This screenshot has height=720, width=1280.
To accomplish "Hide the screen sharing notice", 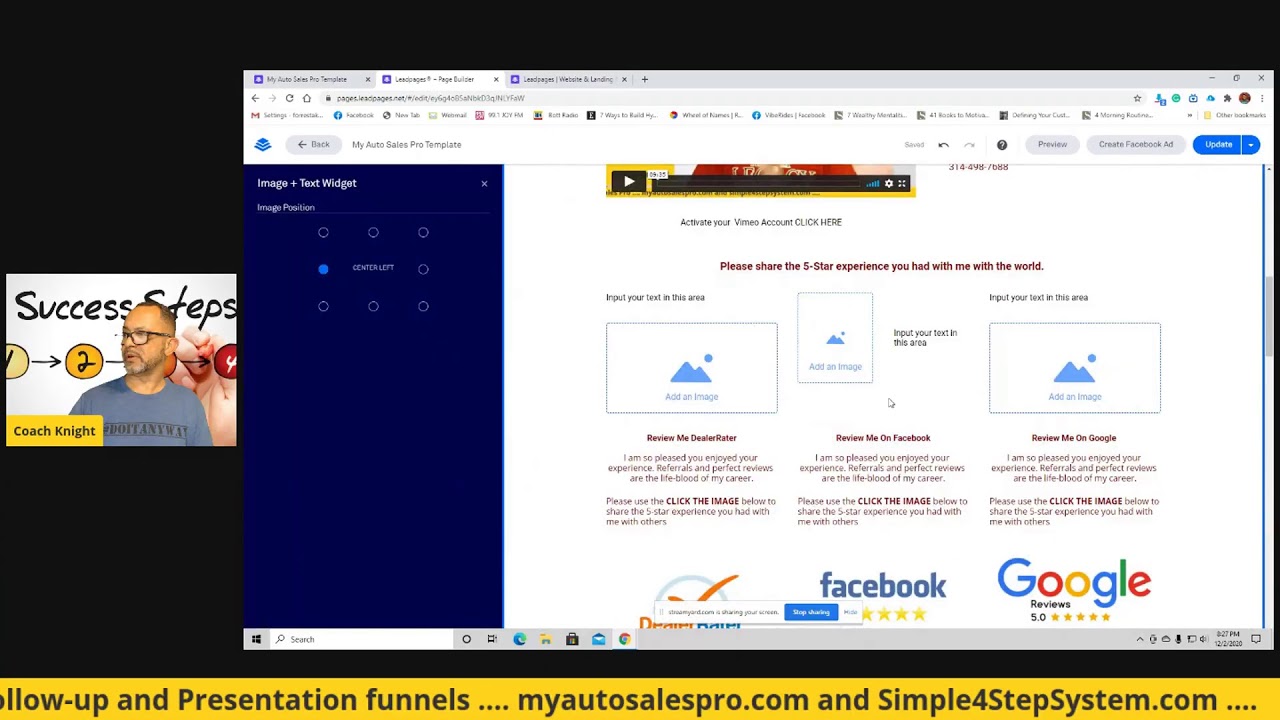I will pyautogui.click(x=850, y=612).
